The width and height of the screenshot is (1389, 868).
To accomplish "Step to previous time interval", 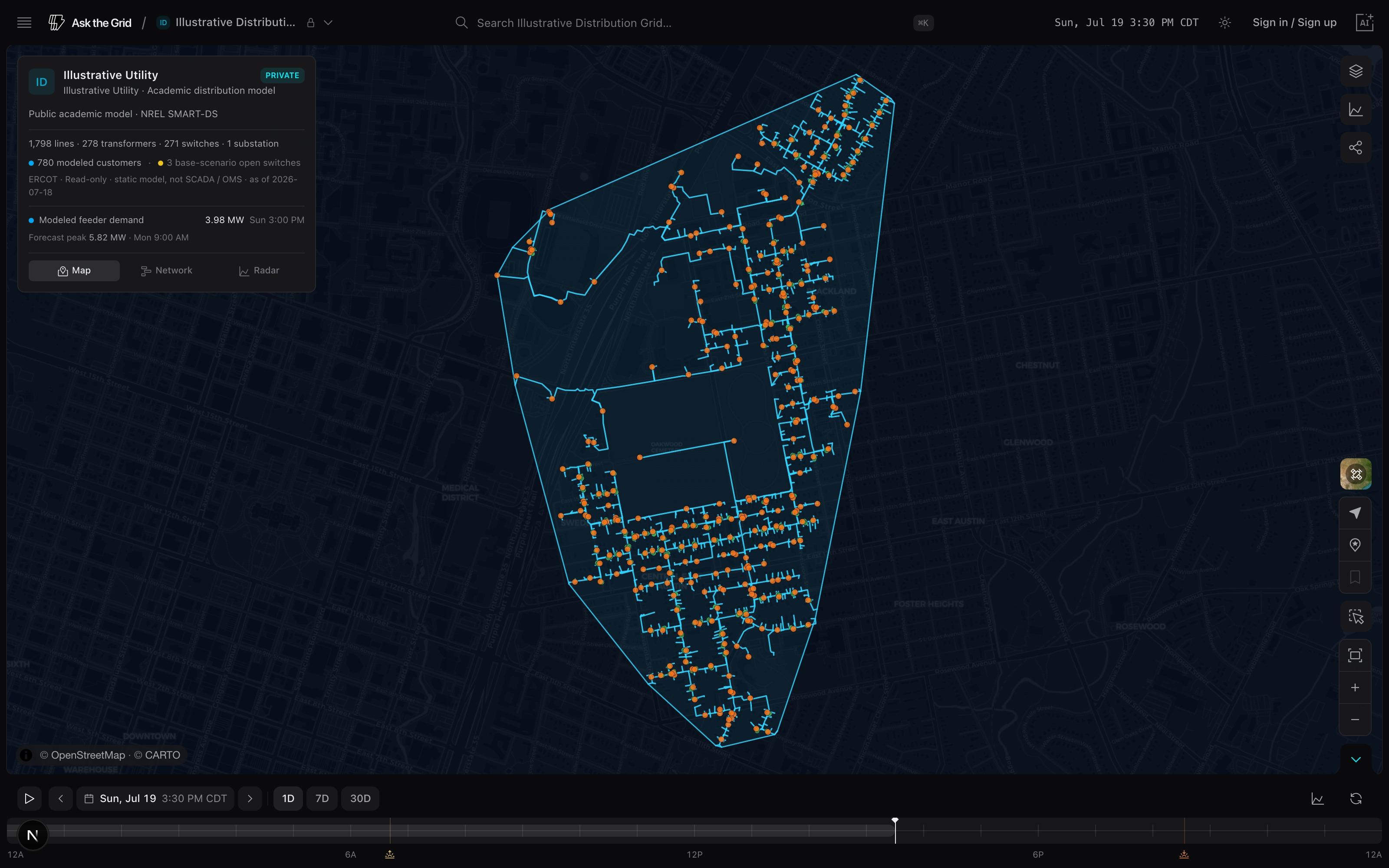I will 61,799.
